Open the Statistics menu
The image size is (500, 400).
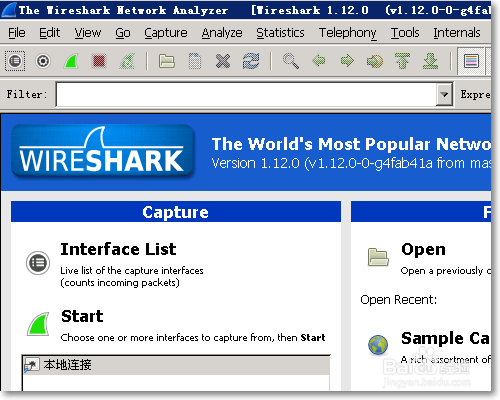click(280, 33)
